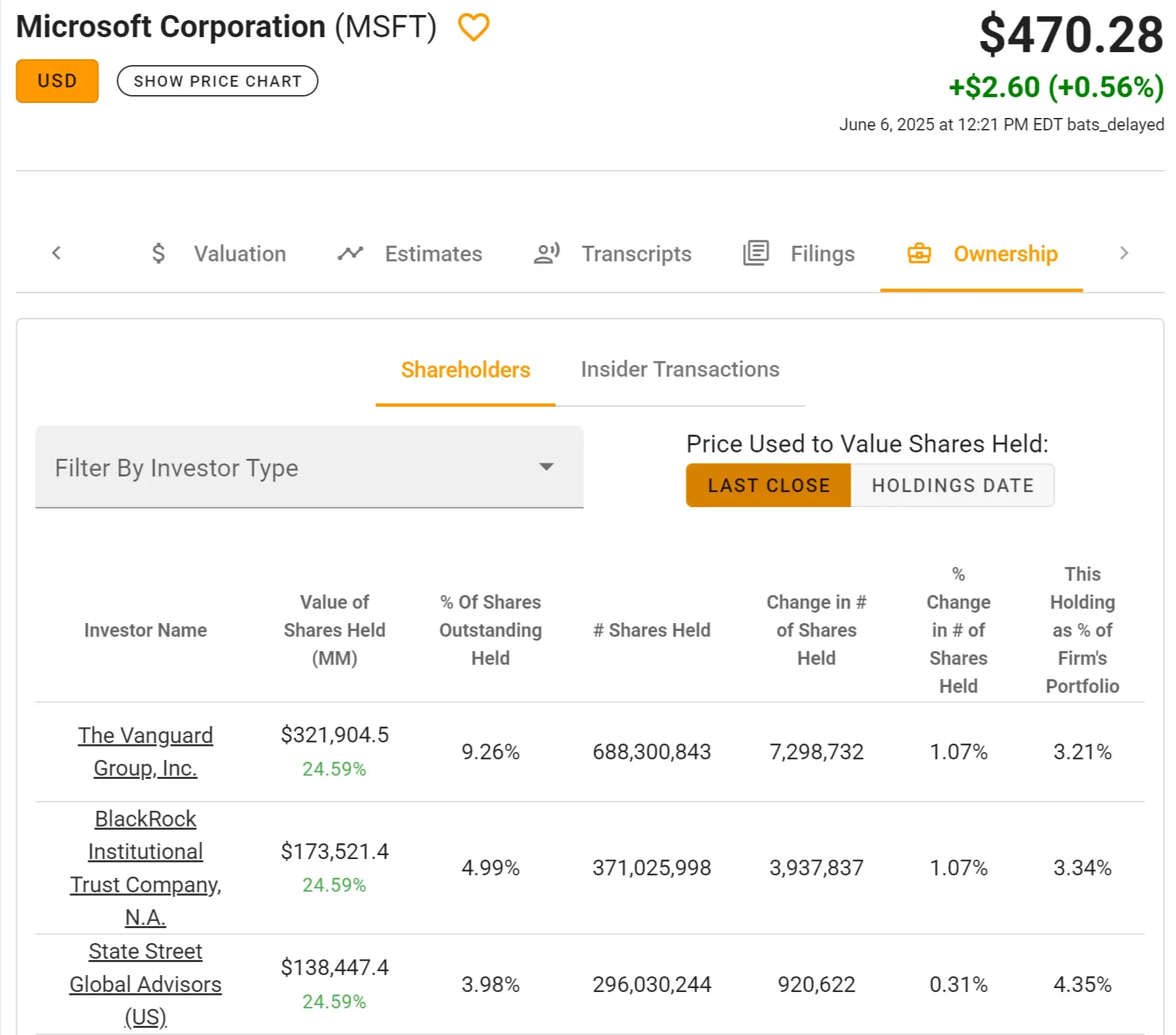
Task: Click the 920,622 change in shares
Action: [816, 985]
